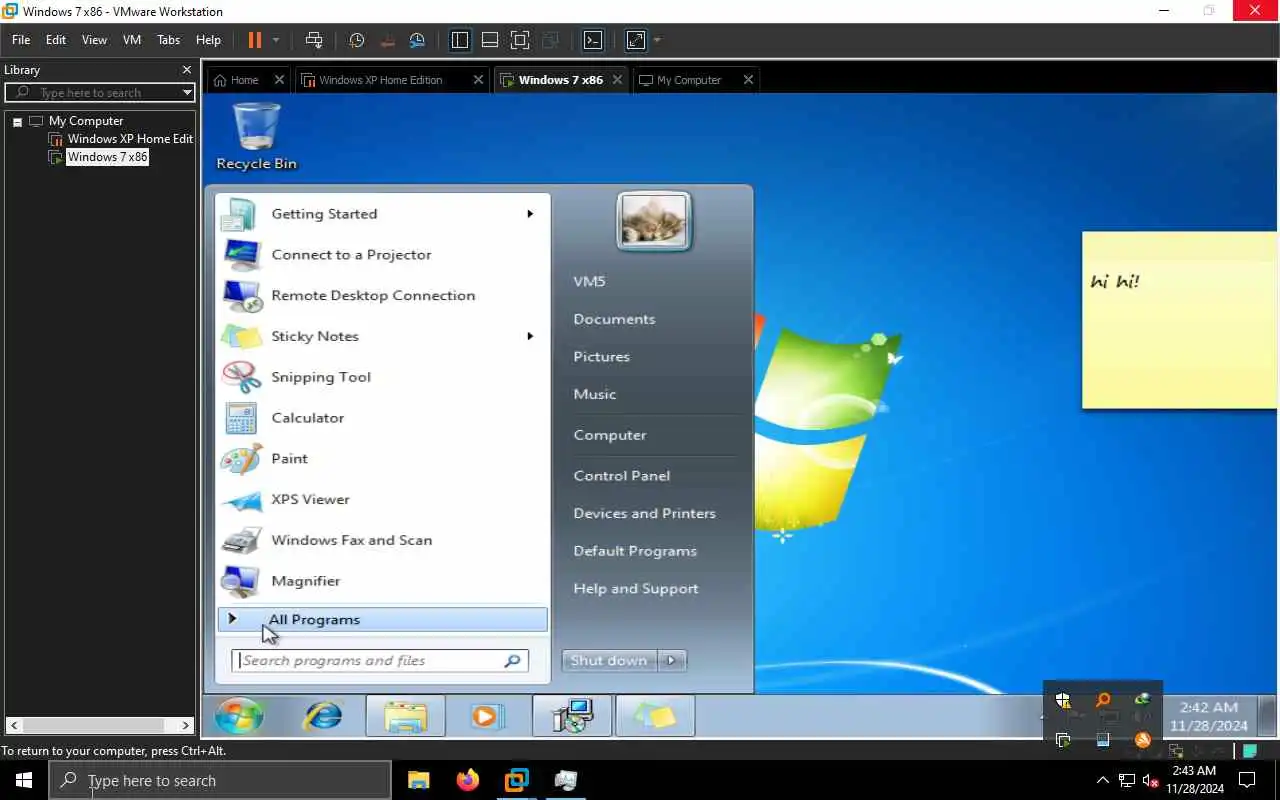Viewport: 1280px width, 800px height.
Task: Close the Library panel
Action: pos(186,70)
